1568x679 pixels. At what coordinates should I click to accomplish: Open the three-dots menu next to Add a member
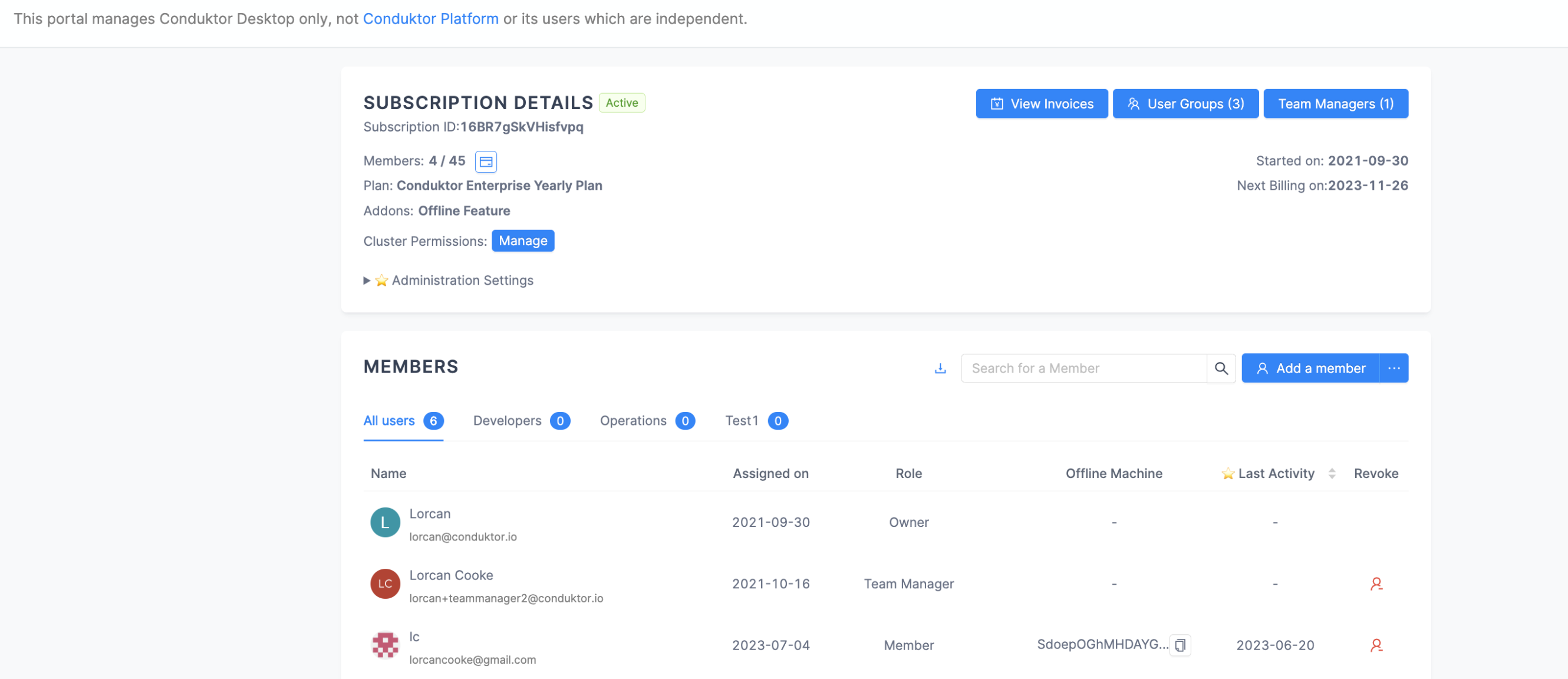pos(1394,368)
